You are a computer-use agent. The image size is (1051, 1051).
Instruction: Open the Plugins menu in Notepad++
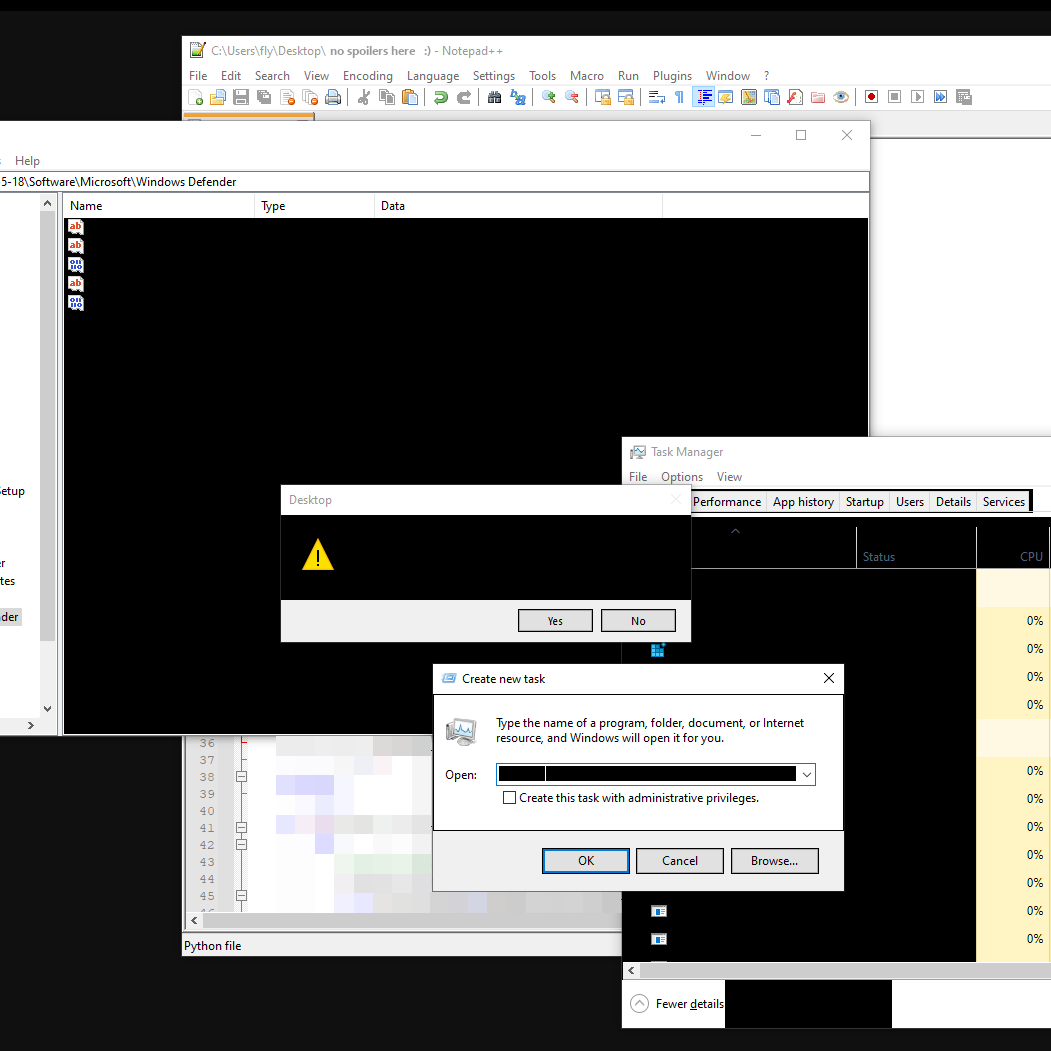(x=672, y=76)
